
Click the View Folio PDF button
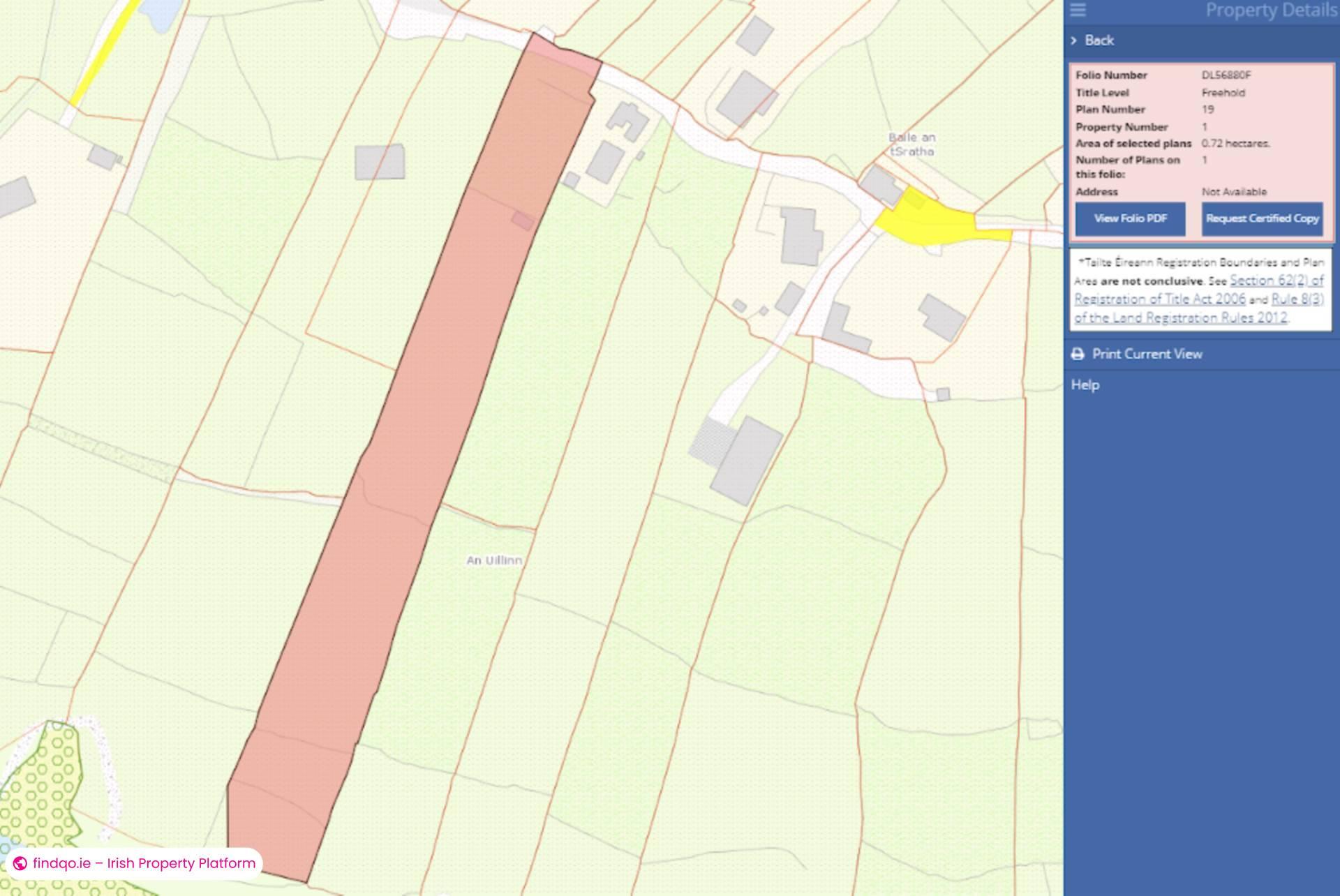pos(1130,218)
